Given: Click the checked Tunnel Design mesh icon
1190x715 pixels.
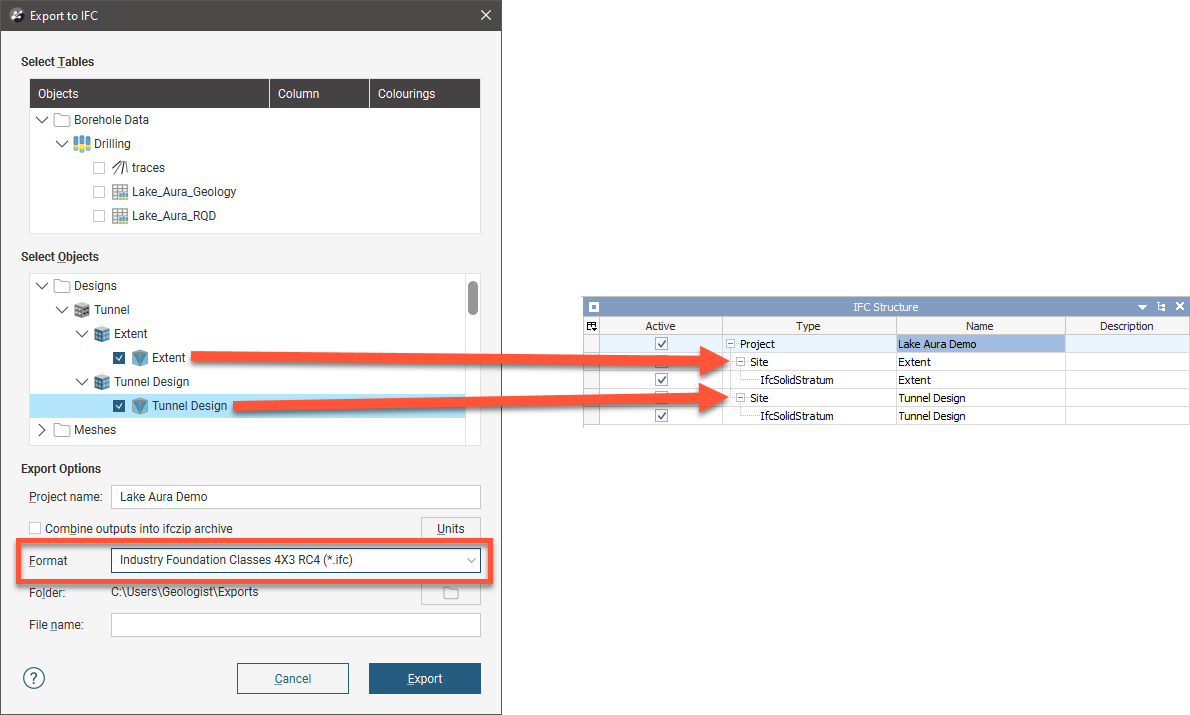Looking at the screenshot, I should [x=140, y=406].
